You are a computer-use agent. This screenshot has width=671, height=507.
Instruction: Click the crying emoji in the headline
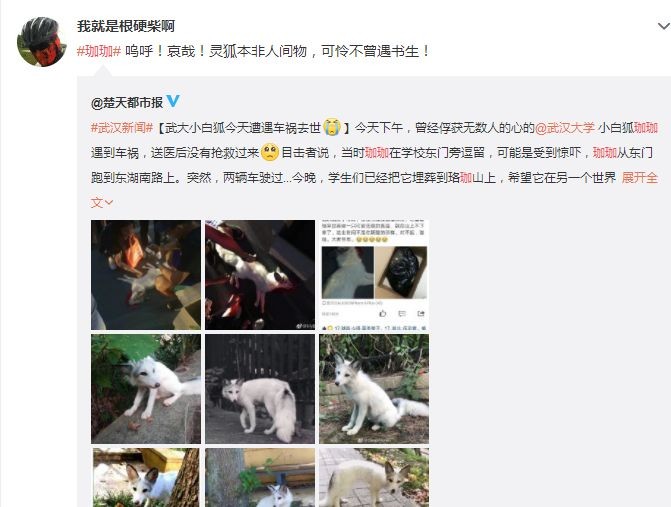click(x=332, y=127)
